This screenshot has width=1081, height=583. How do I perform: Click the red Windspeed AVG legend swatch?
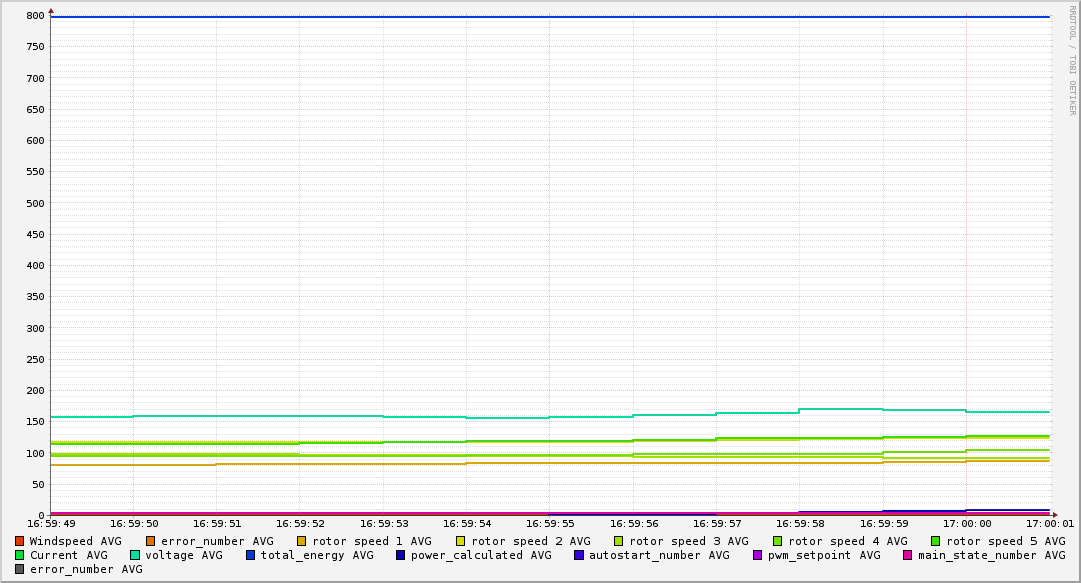20,541
